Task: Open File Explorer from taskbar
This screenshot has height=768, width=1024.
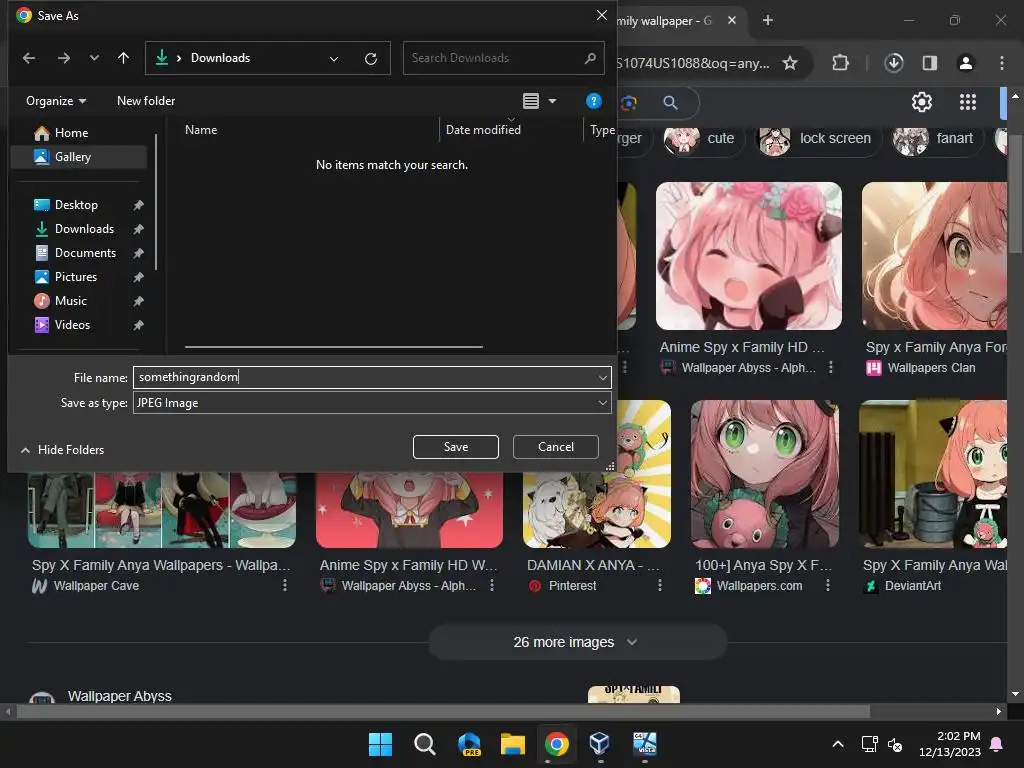Action: 513,744
